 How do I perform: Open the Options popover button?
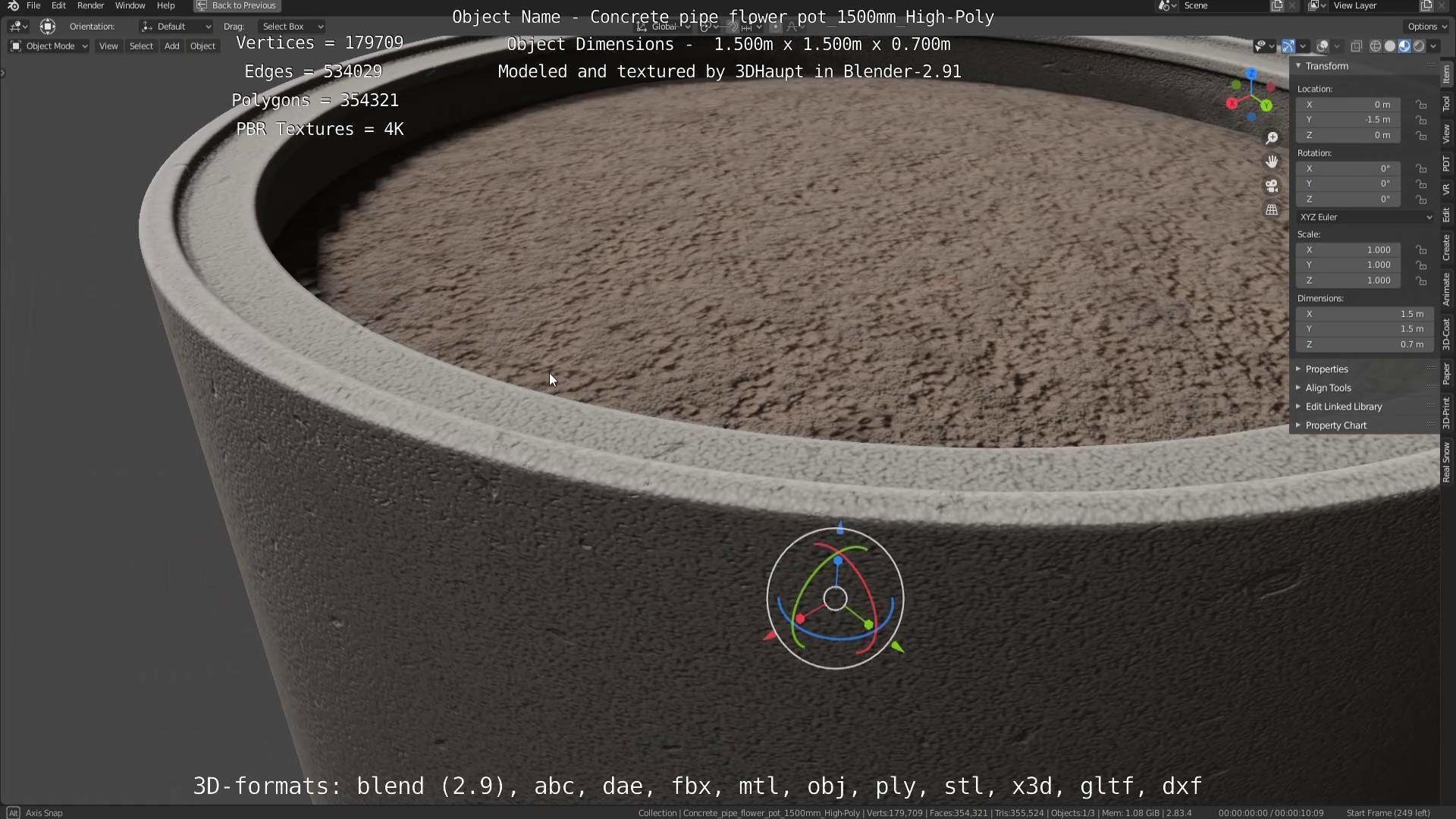pos(1426,27)
